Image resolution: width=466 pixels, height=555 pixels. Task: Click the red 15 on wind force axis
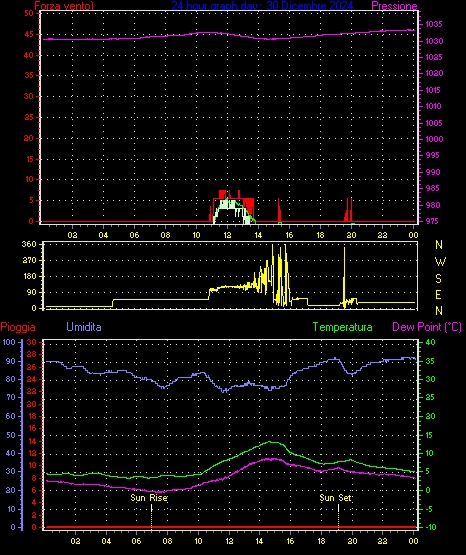pyautogui.click(x=29, y=159)
